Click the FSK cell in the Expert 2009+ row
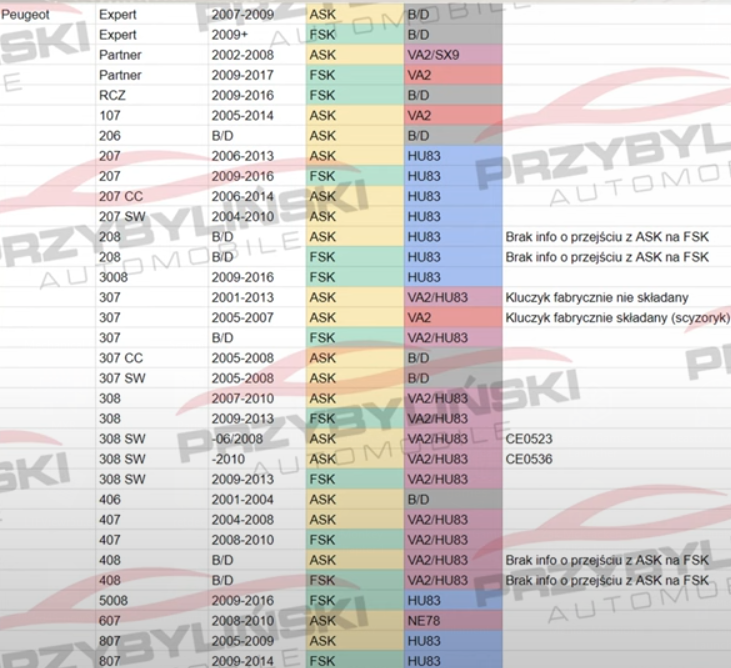 (x=355, y=34)
